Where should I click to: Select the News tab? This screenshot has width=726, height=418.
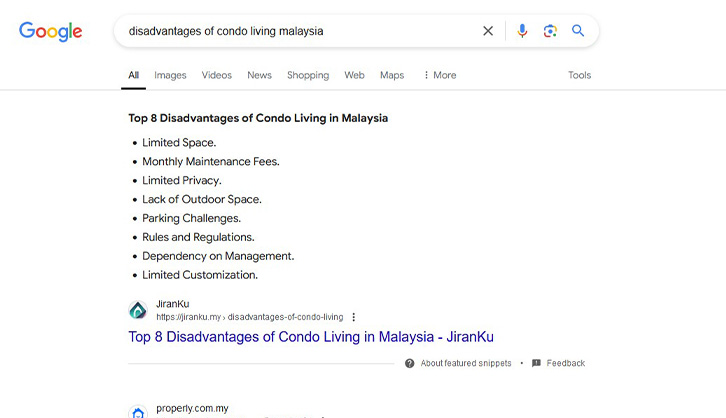259,75
